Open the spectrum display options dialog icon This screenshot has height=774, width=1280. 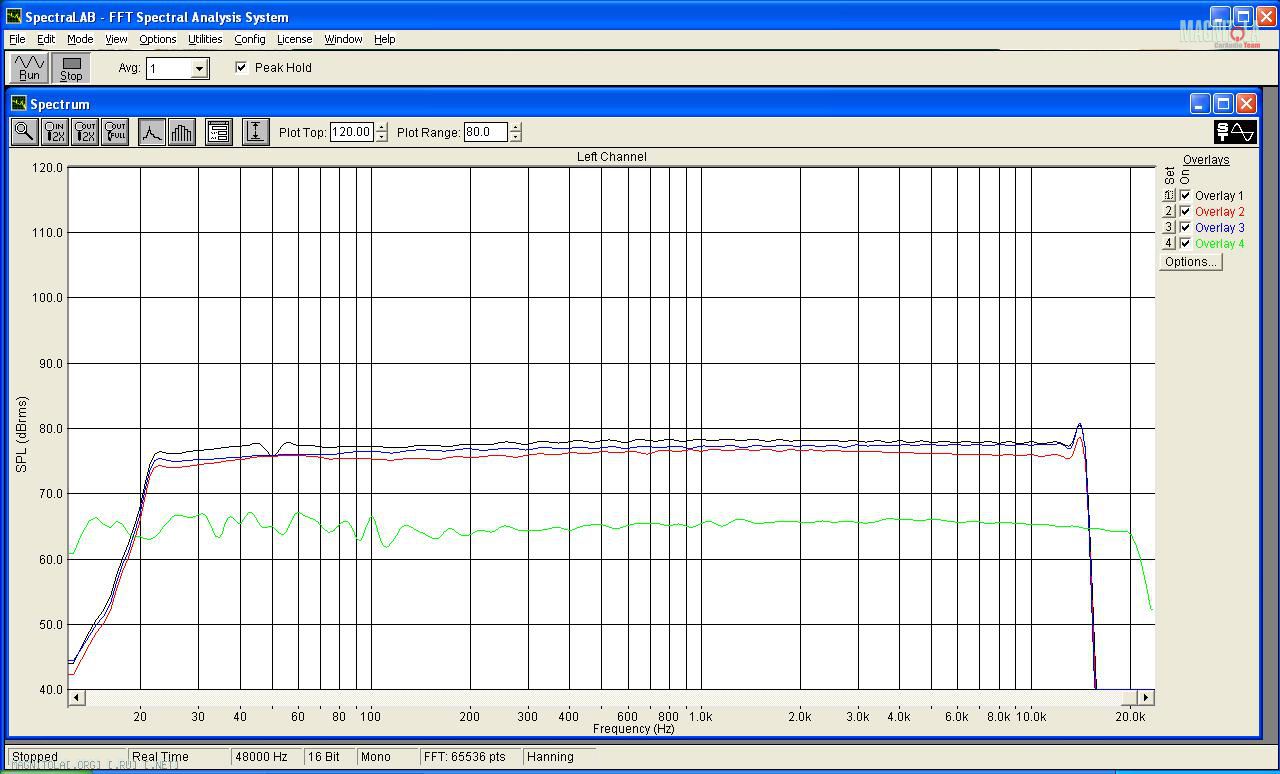point(219,131)
